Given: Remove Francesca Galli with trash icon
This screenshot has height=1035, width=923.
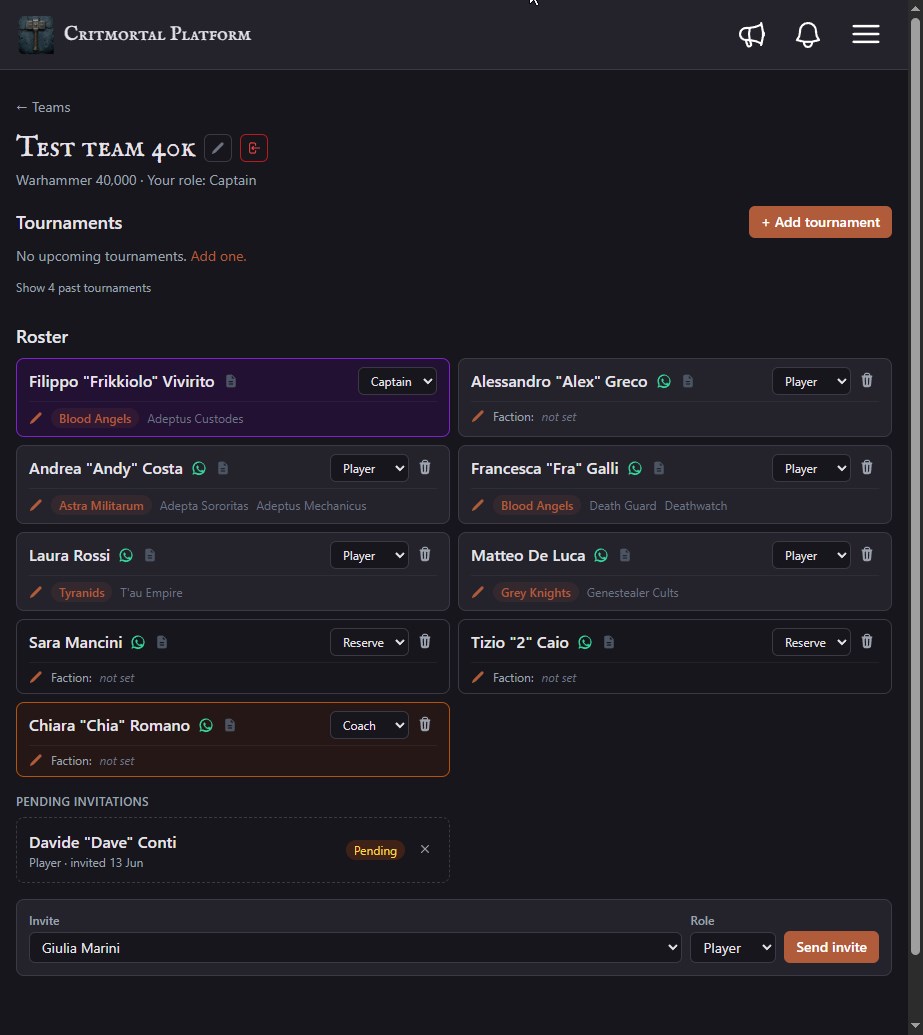Looking at the screenshot, I should click(x=867, y=467).
